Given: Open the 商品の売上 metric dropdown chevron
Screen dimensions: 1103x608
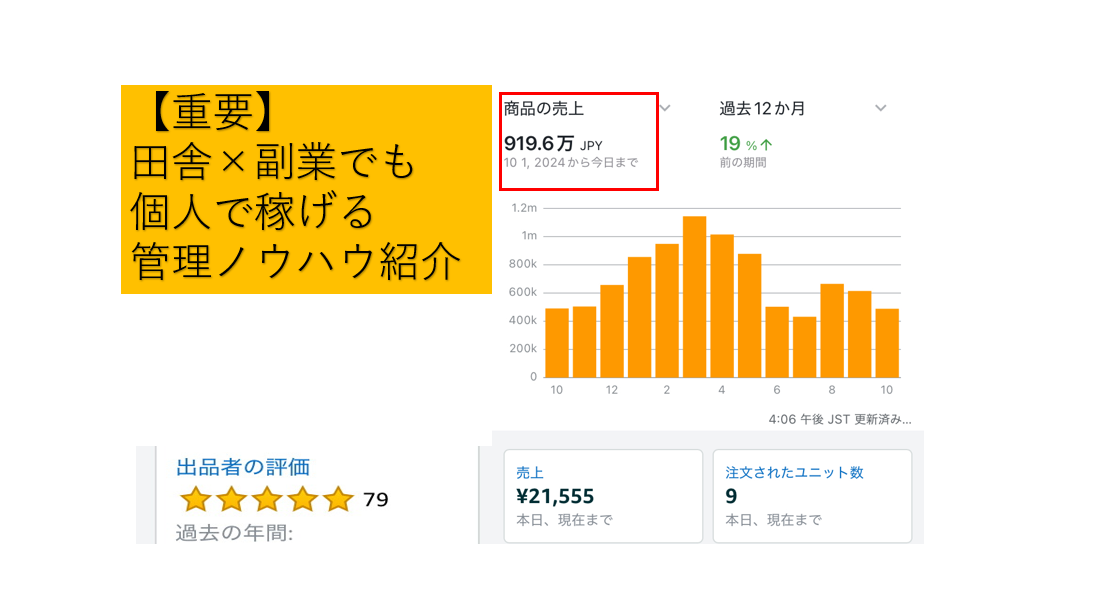Looking at the screenshot, I should tap(665, 108).
